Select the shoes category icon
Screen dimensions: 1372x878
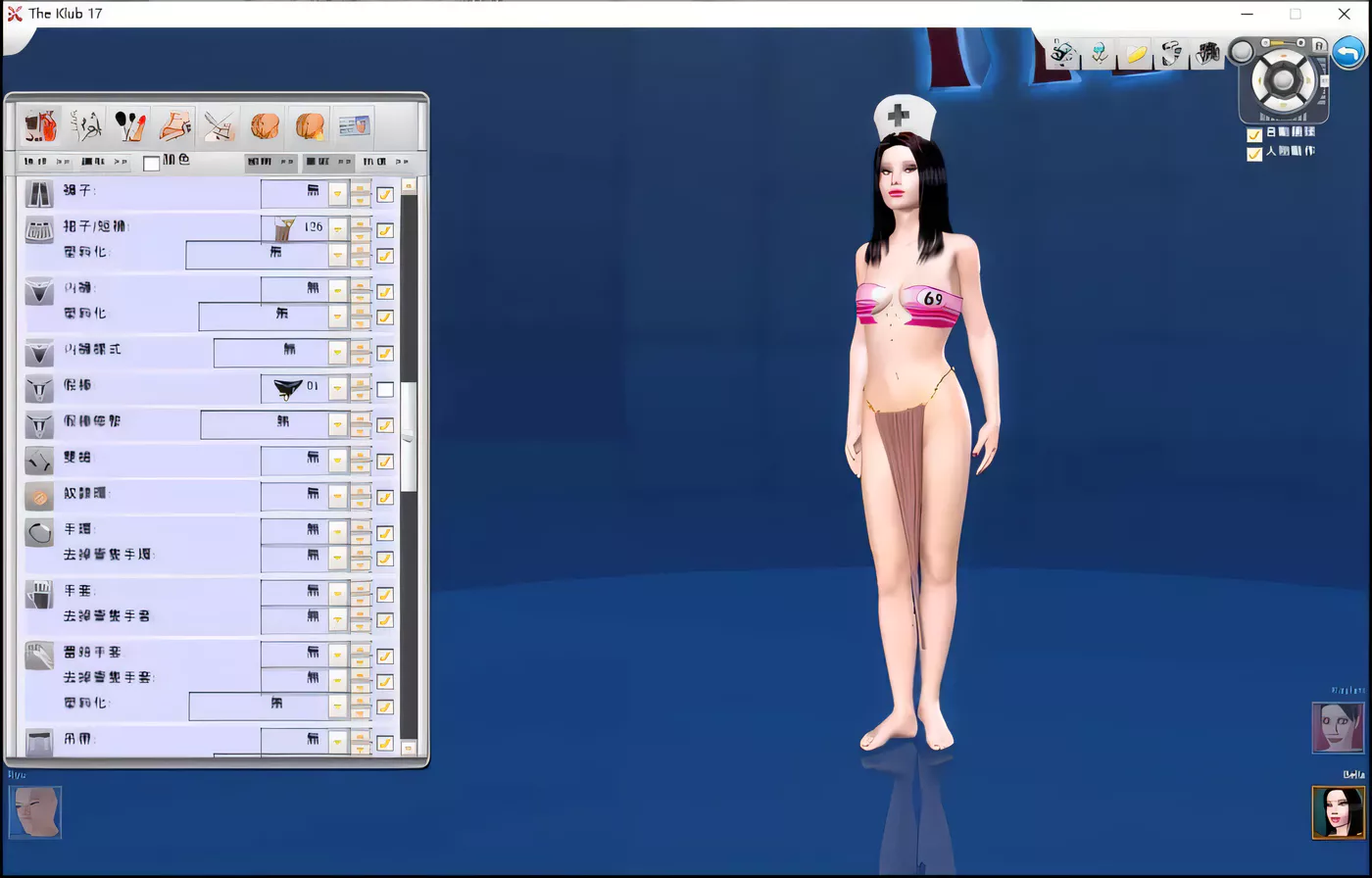(x=173, y=125)
